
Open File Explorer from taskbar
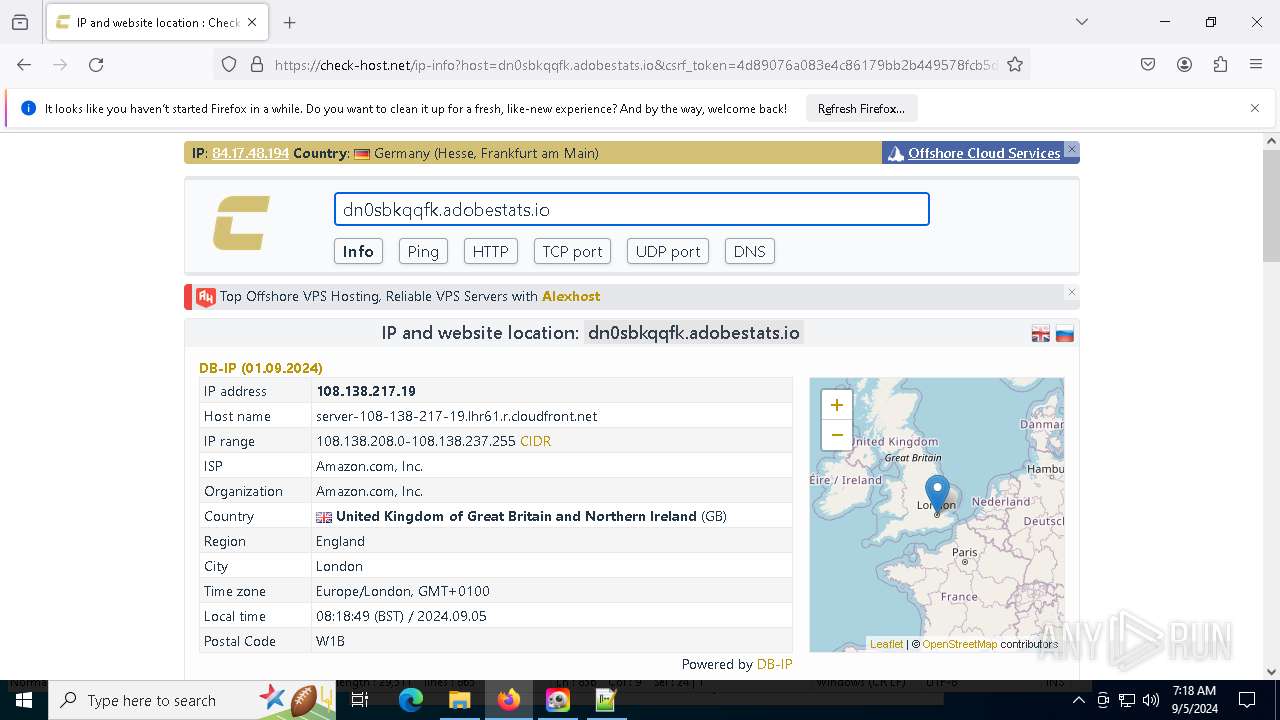click(x=459, y=700)
